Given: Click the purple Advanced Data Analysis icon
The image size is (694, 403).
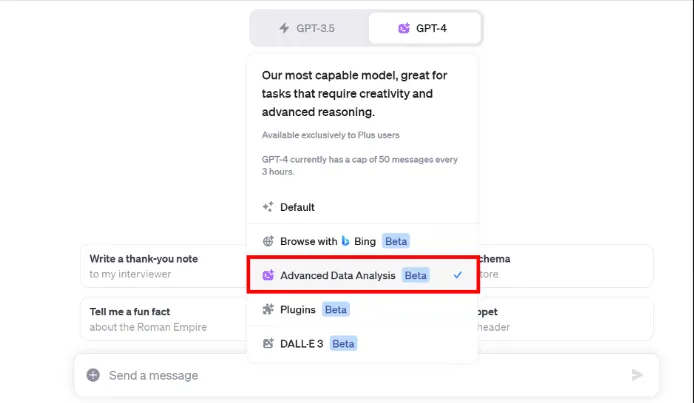Looking at the screenshot, I should (268, 275).
